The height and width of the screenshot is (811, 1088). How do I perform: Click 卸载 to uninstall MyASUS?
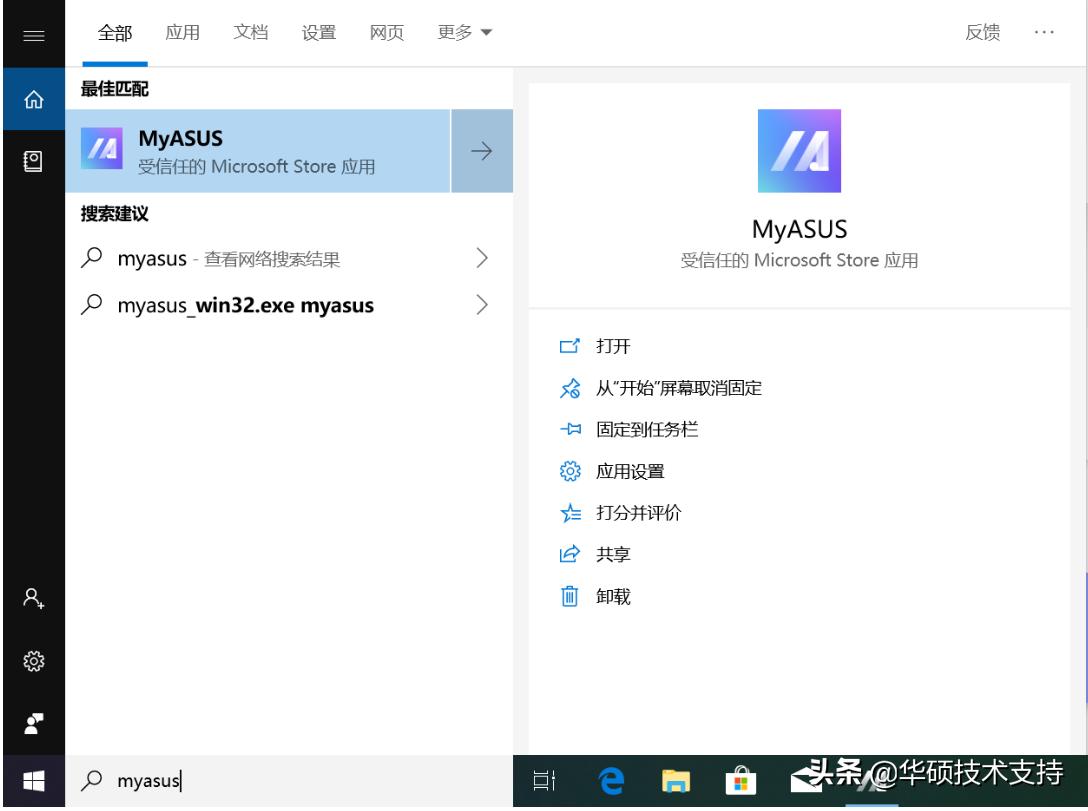click(613, 596)
